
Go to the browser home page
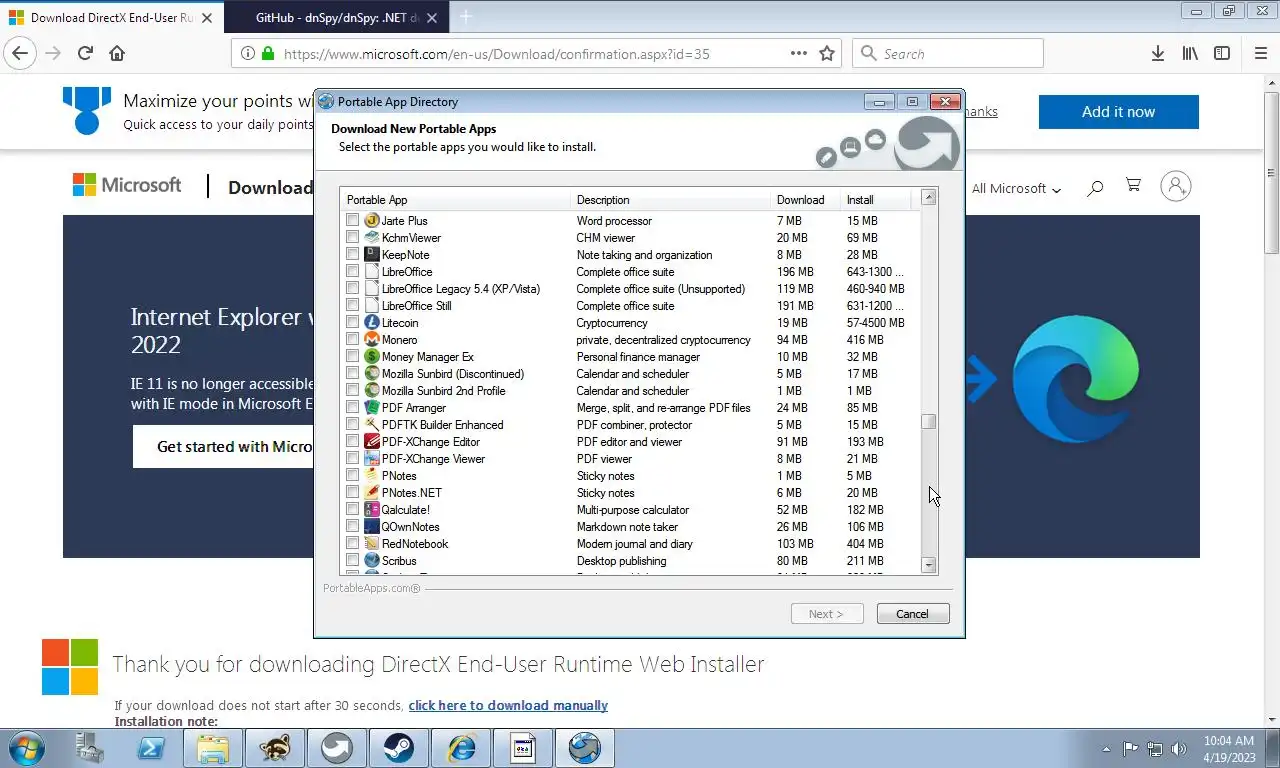[x=117, y=54]
